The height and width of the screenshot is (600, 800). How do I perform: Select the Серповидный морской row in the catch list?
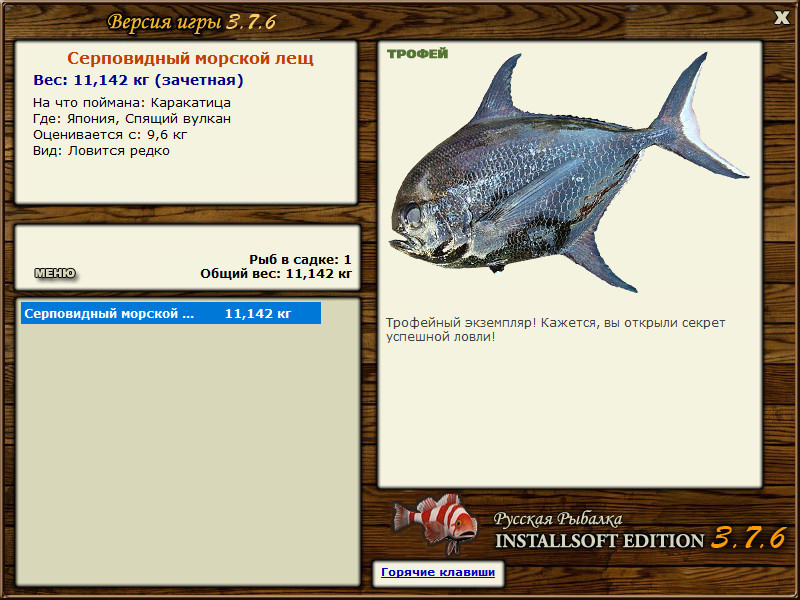(171, 313)
